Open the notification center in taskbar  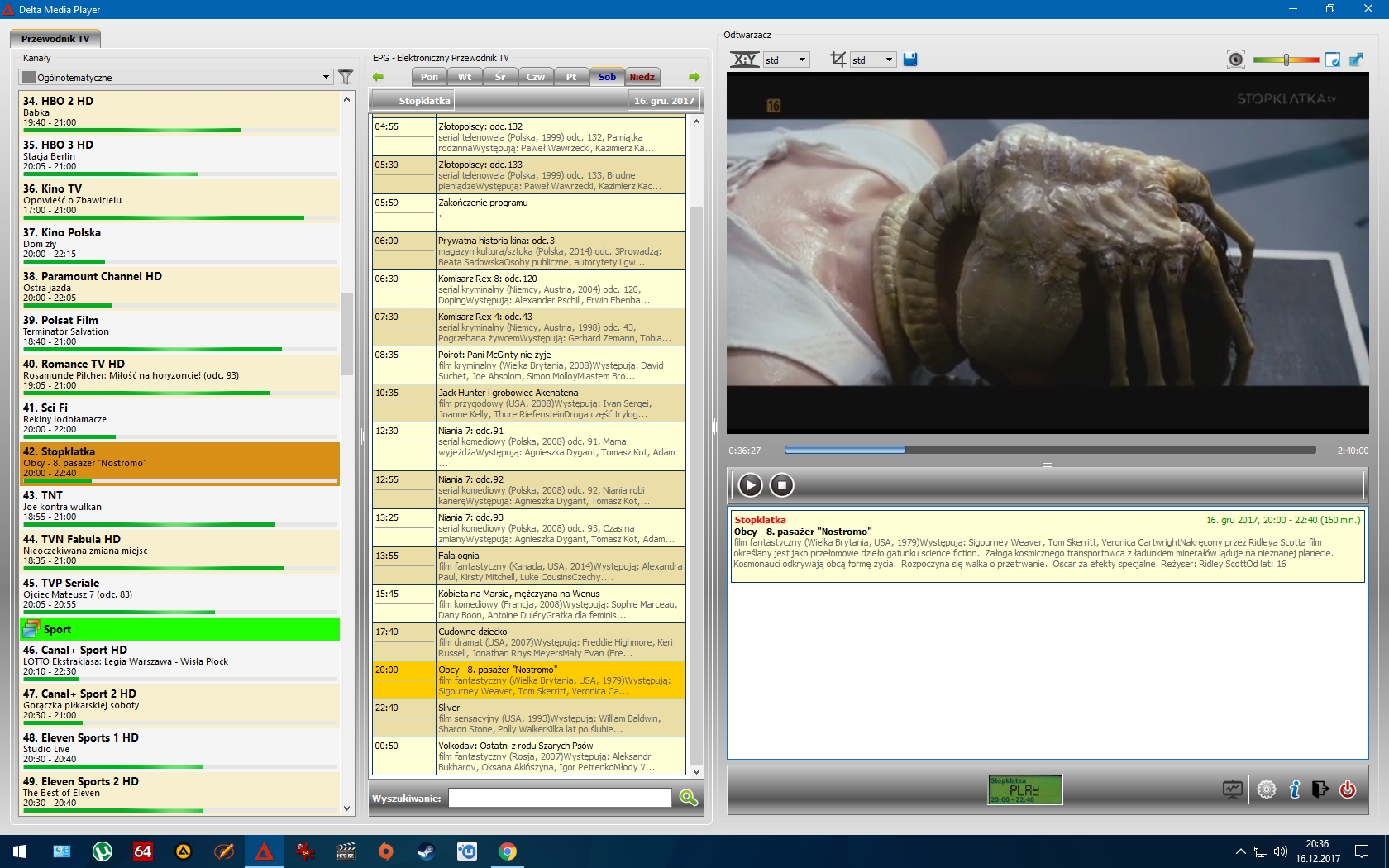pyautogui.click(x=1361, y=851)
